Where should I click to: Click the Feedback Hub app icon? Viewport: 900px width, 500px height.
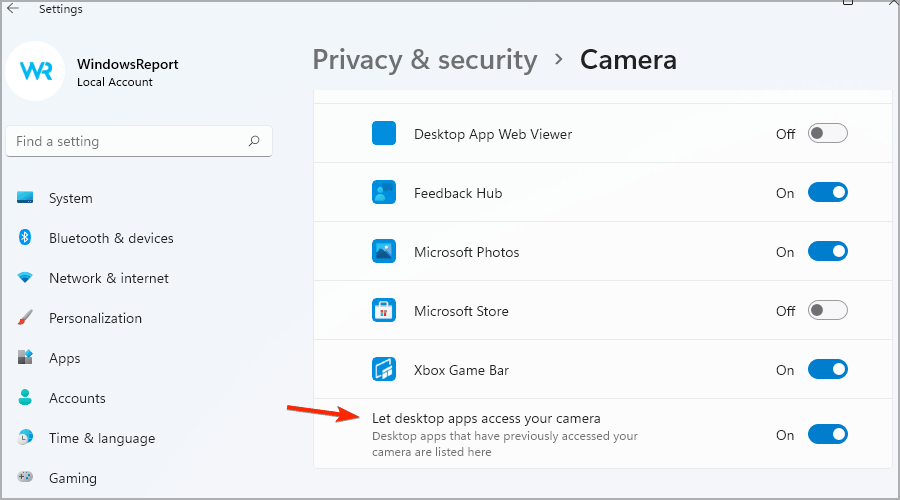click(383, 192)
